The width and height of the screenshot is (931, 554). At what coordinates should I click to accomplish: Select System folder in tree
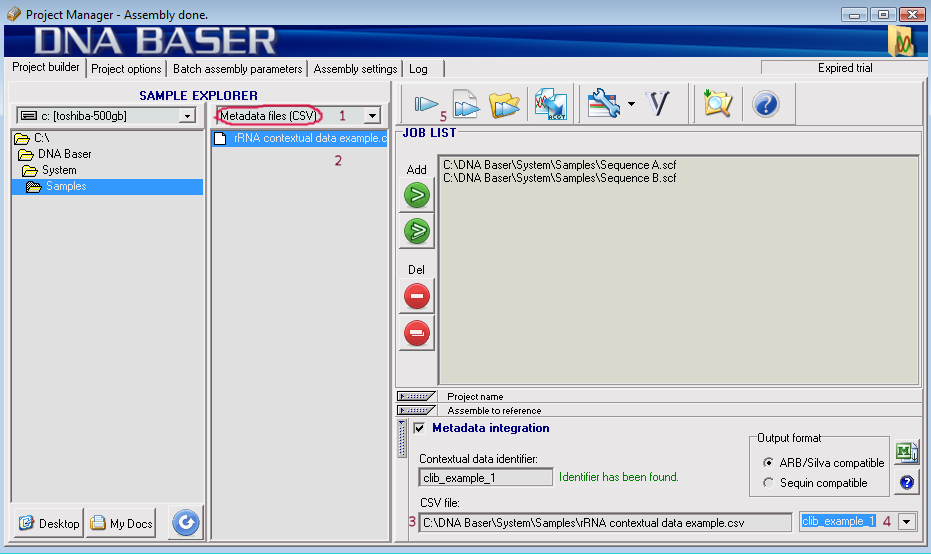59,170
